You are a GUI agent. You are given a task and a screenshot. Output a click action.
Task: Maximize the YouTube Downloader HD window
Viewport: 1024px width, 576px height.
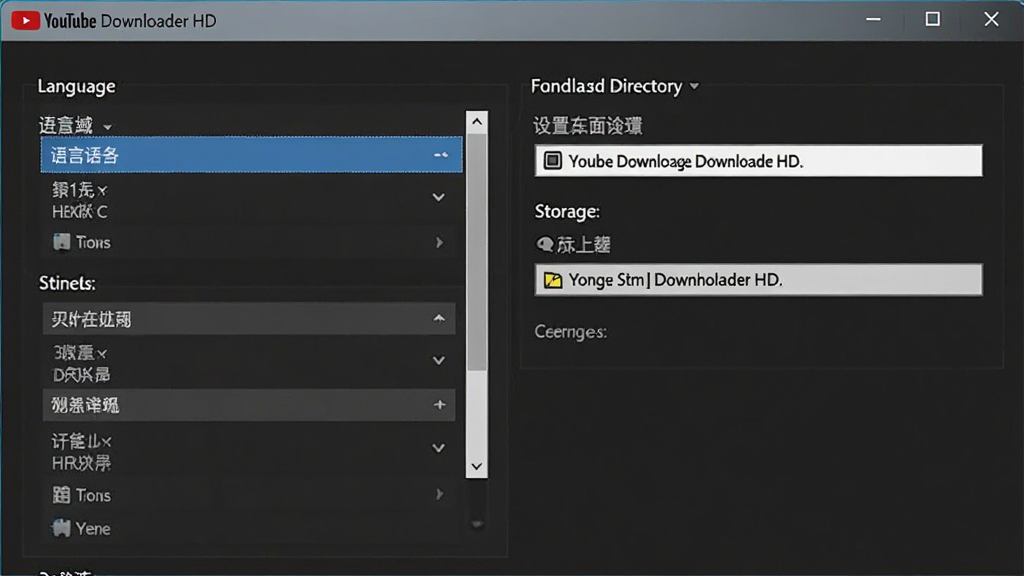pos(933,20)
